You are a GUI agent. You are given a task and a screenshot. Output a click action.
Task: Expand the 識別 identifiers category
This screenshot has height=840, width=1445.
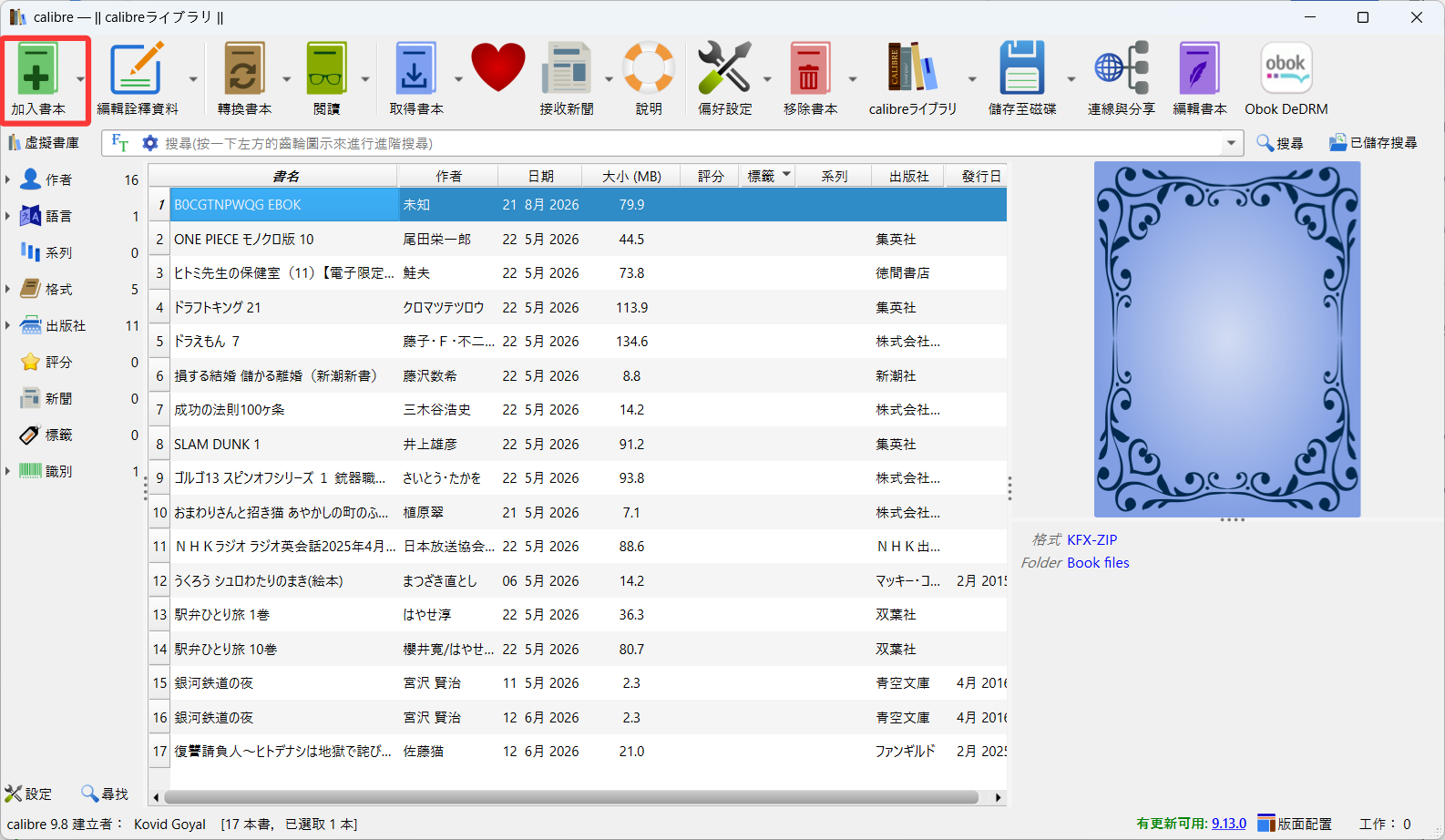tap(8, 471)
